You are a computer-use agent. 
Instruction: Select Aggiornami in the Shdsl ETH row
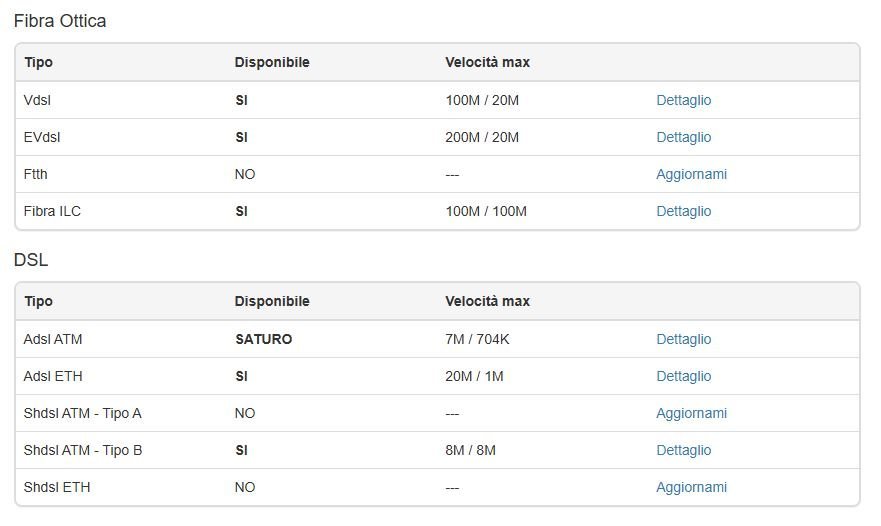[x=691, y=487]
